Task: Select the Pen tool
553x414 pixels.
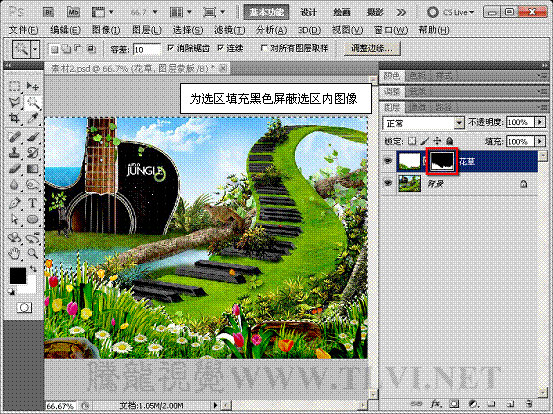Action: click(14, 203)
